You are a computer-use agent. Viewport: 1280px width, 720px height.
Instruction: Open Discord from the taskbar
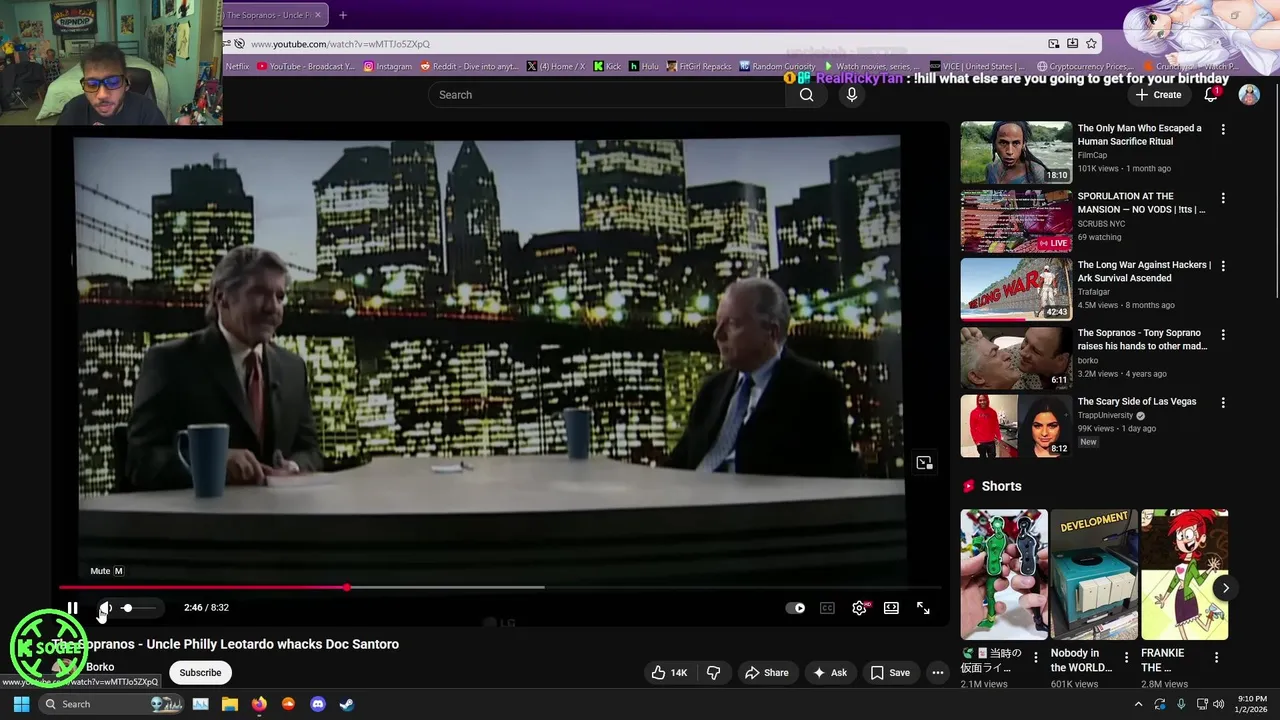[x=318, y=704]
